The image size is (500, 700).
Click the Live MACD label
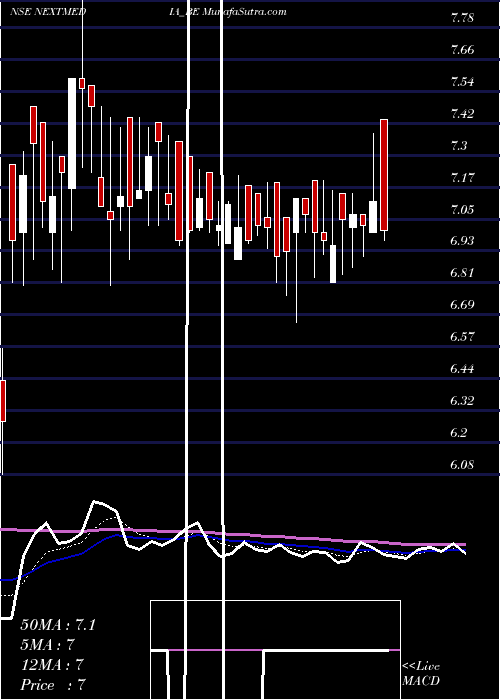coord(421,674)
